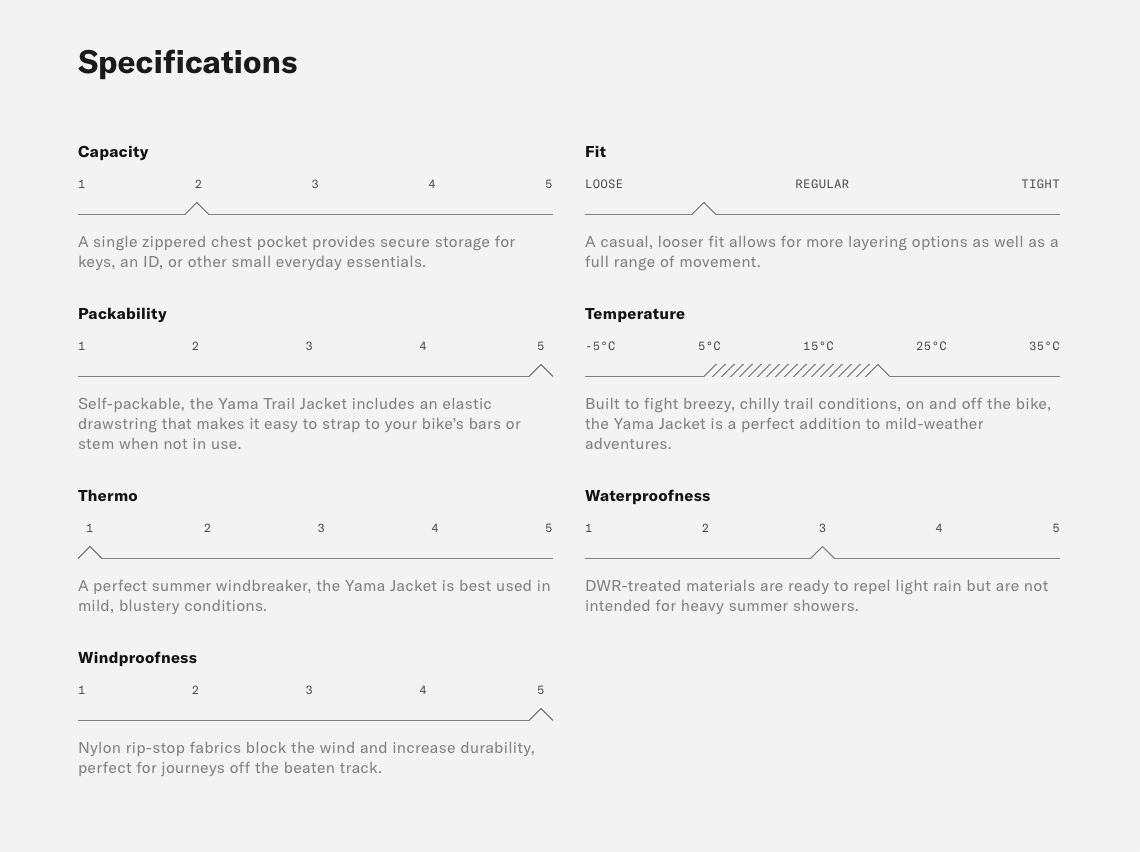Click the Thermo marker at level 1
Screen dimensions: 1140x852
90,552
